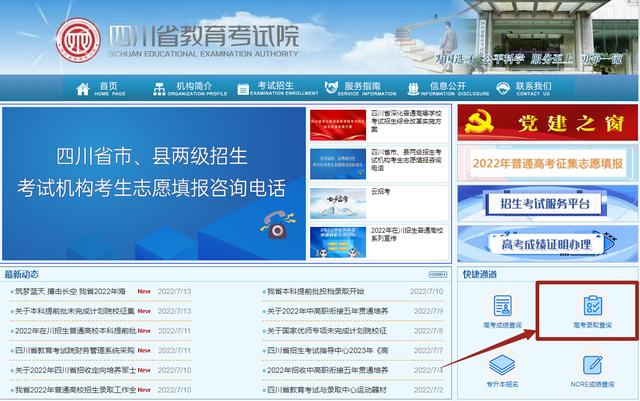The image size is (640, 401).
Task: Click the 2022/7/9 date entry
Action: coord(428,311)
